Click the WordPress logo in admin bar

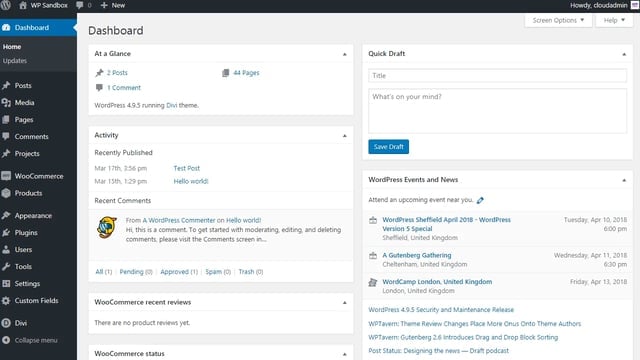click(6, 5)
